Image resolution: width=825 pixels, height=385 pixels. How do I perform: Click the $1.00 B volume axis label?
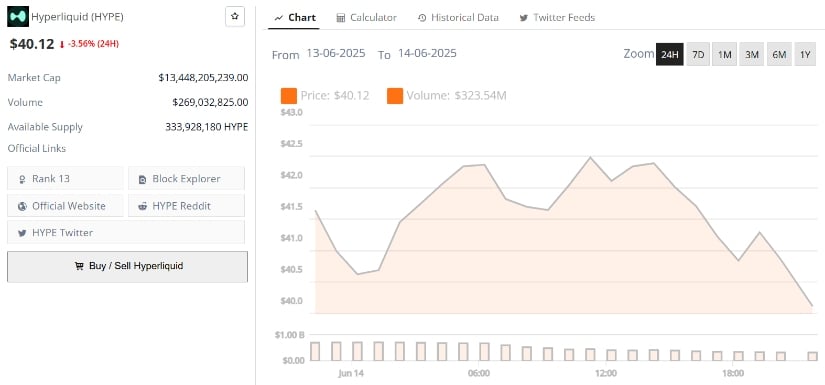point(290,335)
